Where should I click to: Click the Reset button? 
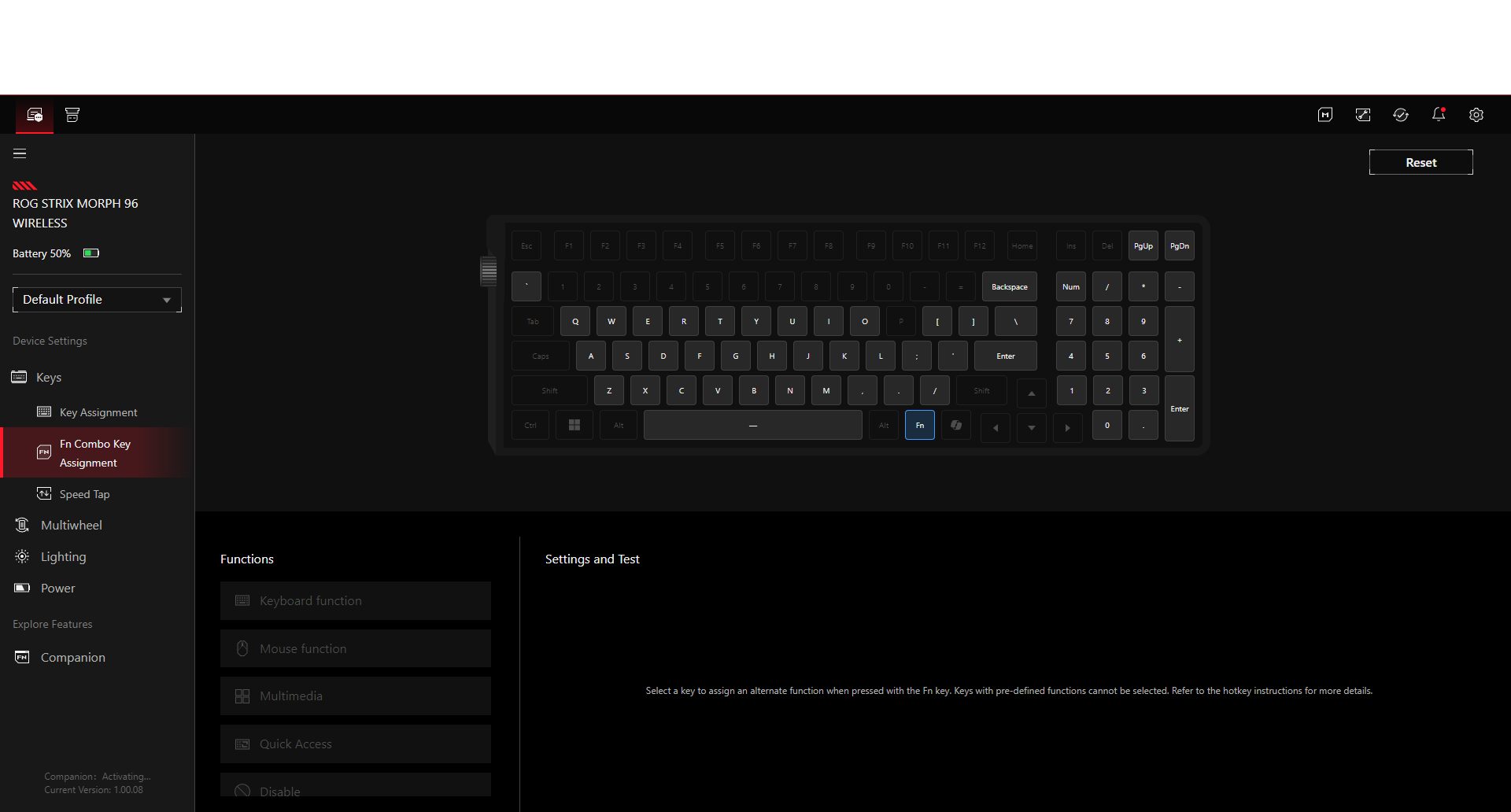click(x=1420, y=162)
